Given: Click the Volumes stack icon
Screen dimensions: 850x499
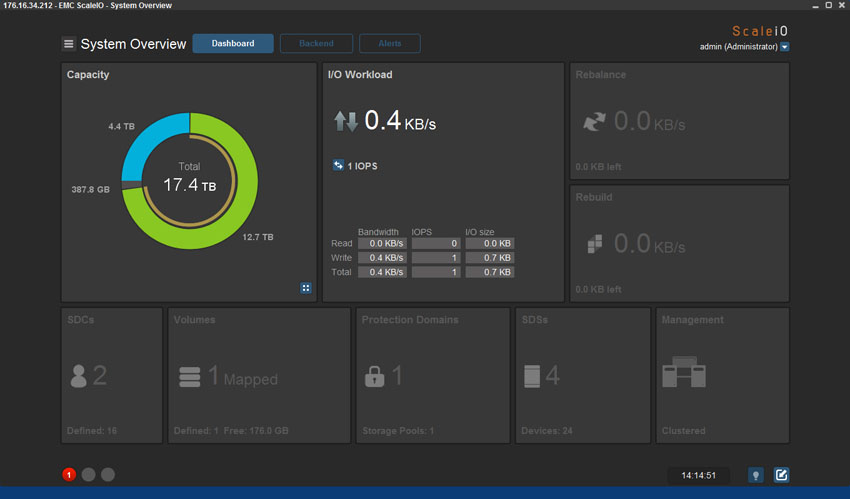Looking at the screenshot, I should pyautogui.click(x=190, y=377).
